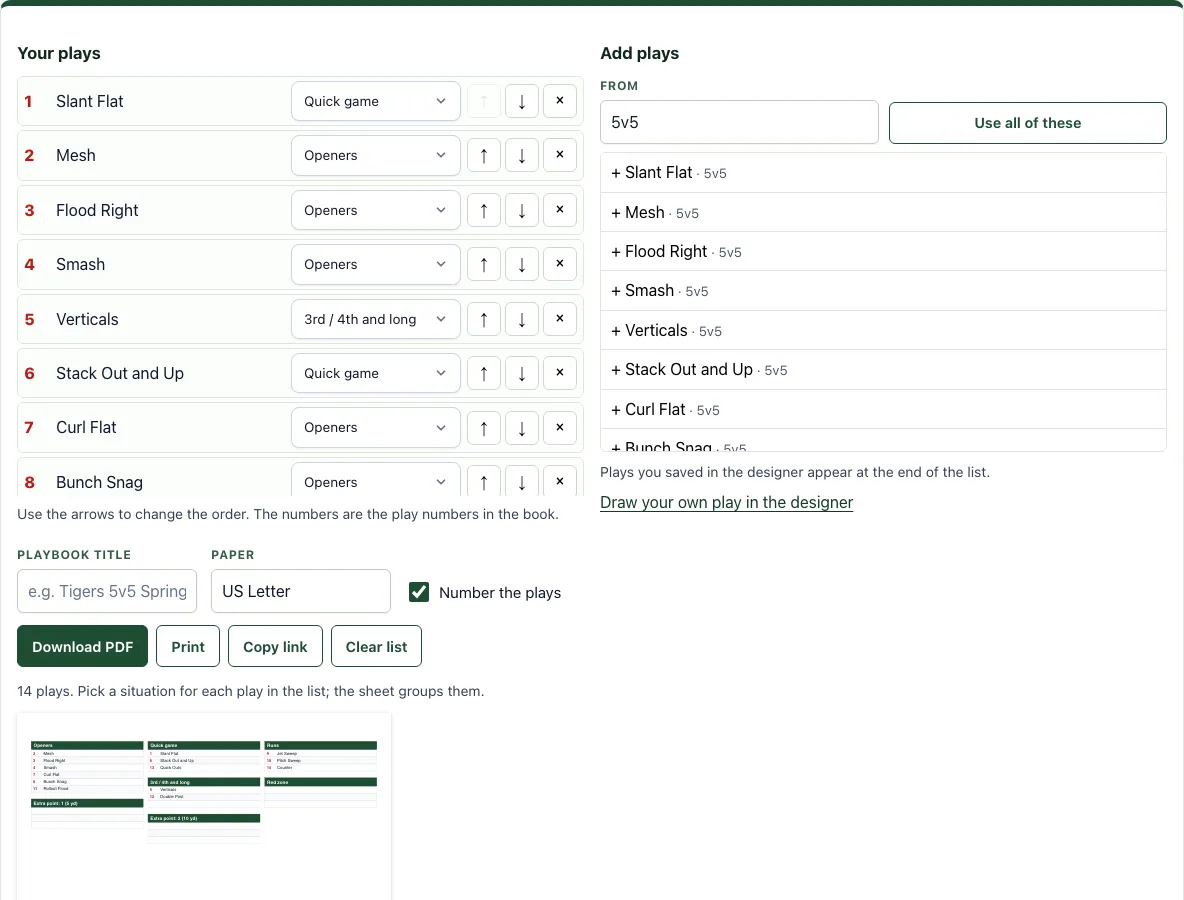
Task: Add Curl Flat 5v5 to plays
Action: pos(883,409)
